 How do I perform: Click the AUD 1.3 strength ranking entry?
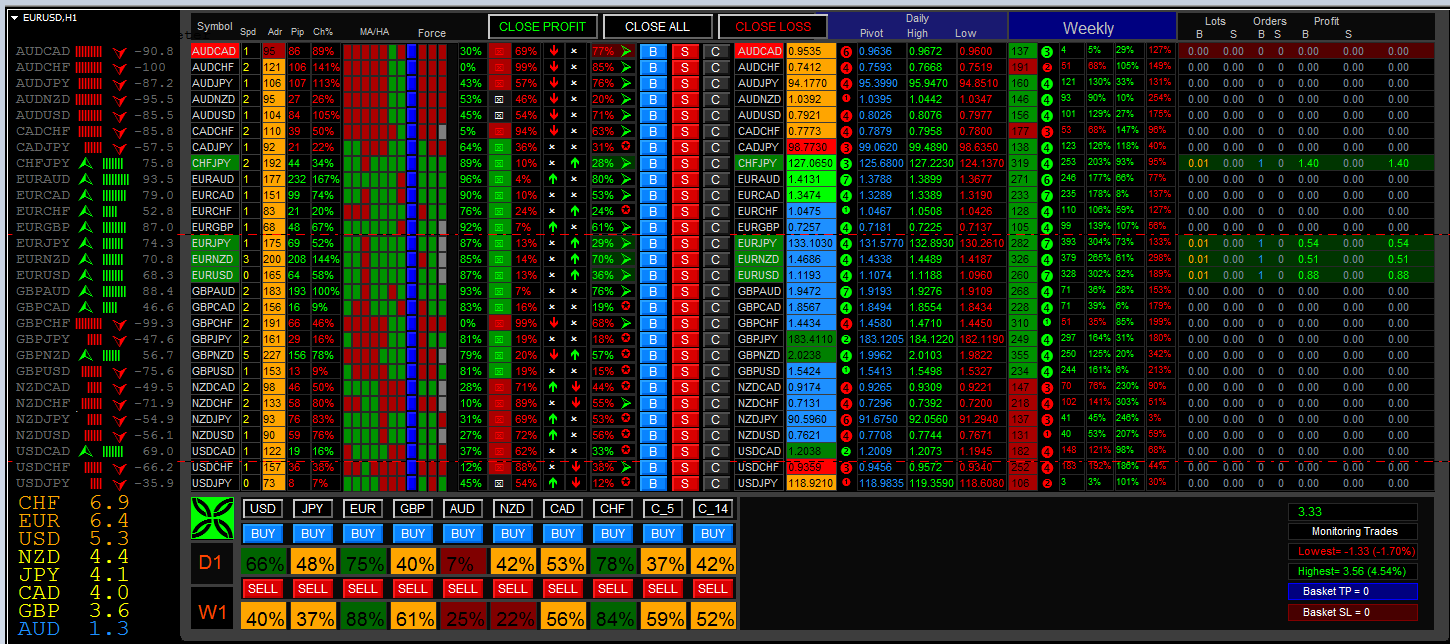click(74, 628)
